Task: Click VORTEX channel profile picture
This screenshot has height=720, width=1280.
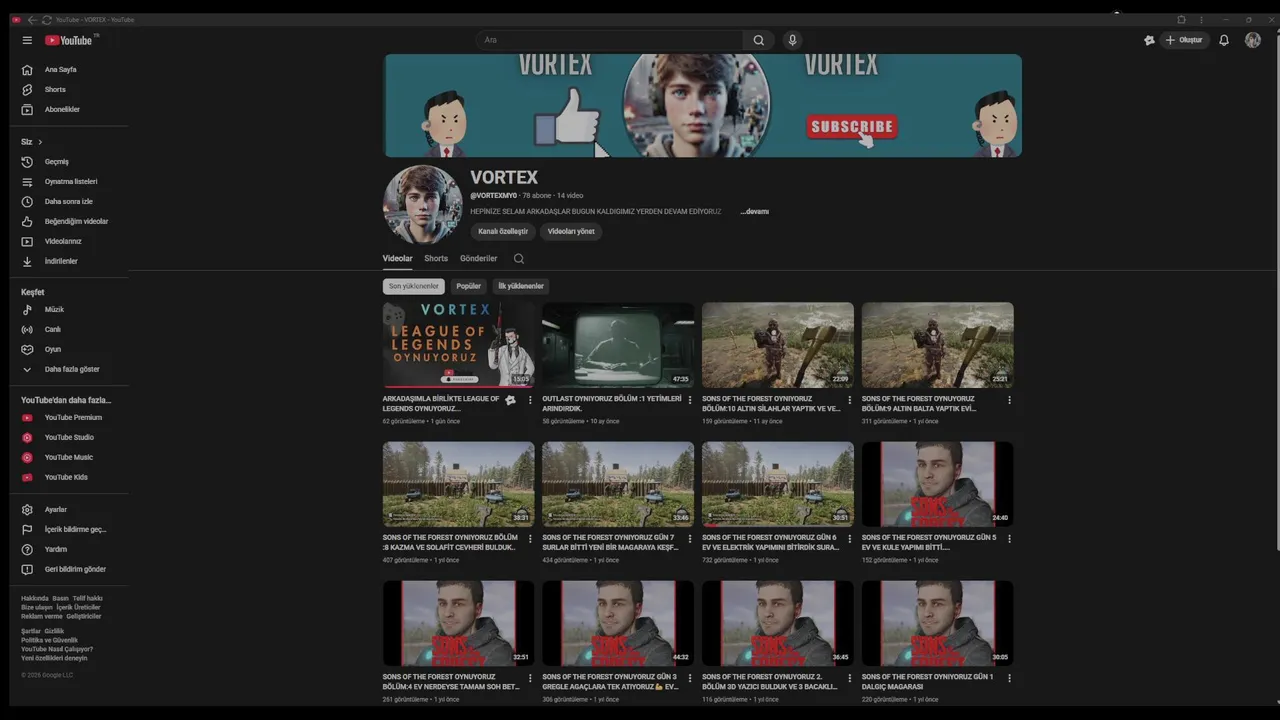Action: (422, 205)
